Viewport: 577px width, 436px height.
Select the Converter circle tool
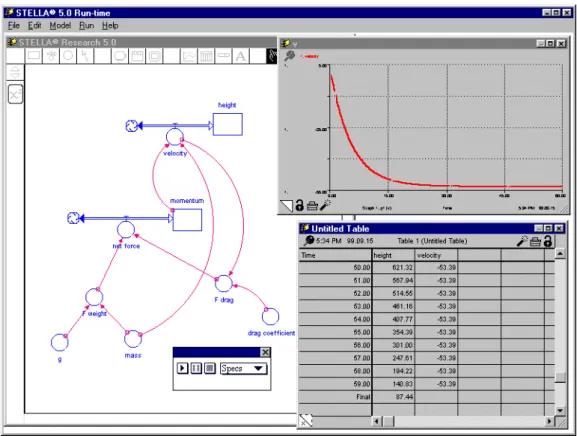click(x=68, y=56)
